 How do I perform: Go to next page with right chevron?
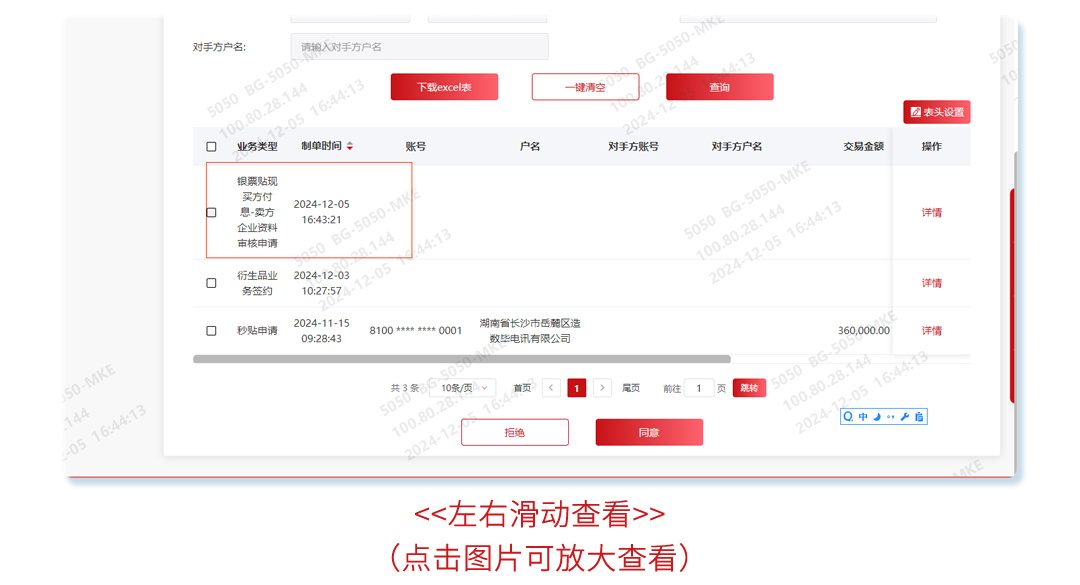click(600, 387)
